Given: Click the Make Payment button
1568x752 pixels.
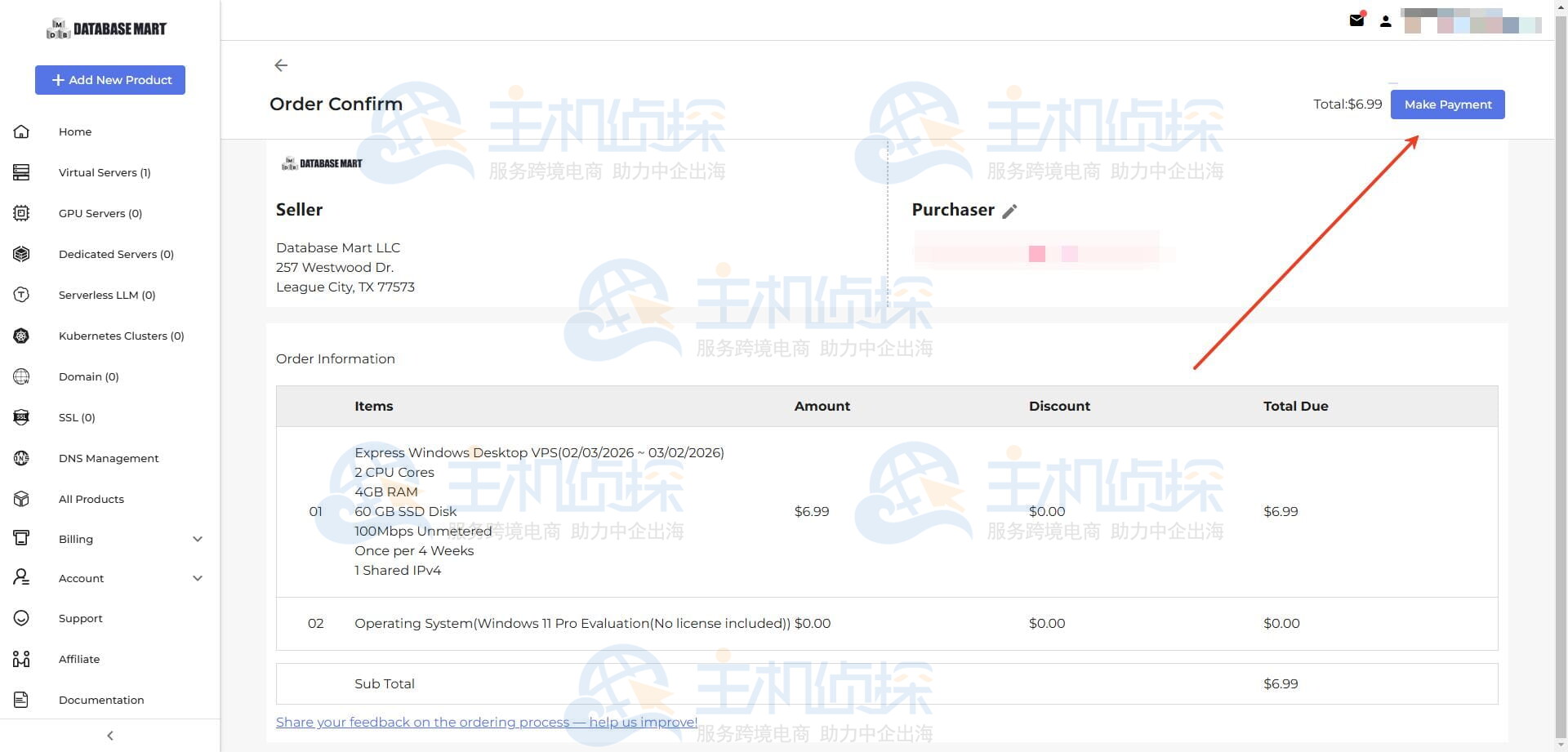Looking at the screenshot, I should click(x=1447, y=104).
